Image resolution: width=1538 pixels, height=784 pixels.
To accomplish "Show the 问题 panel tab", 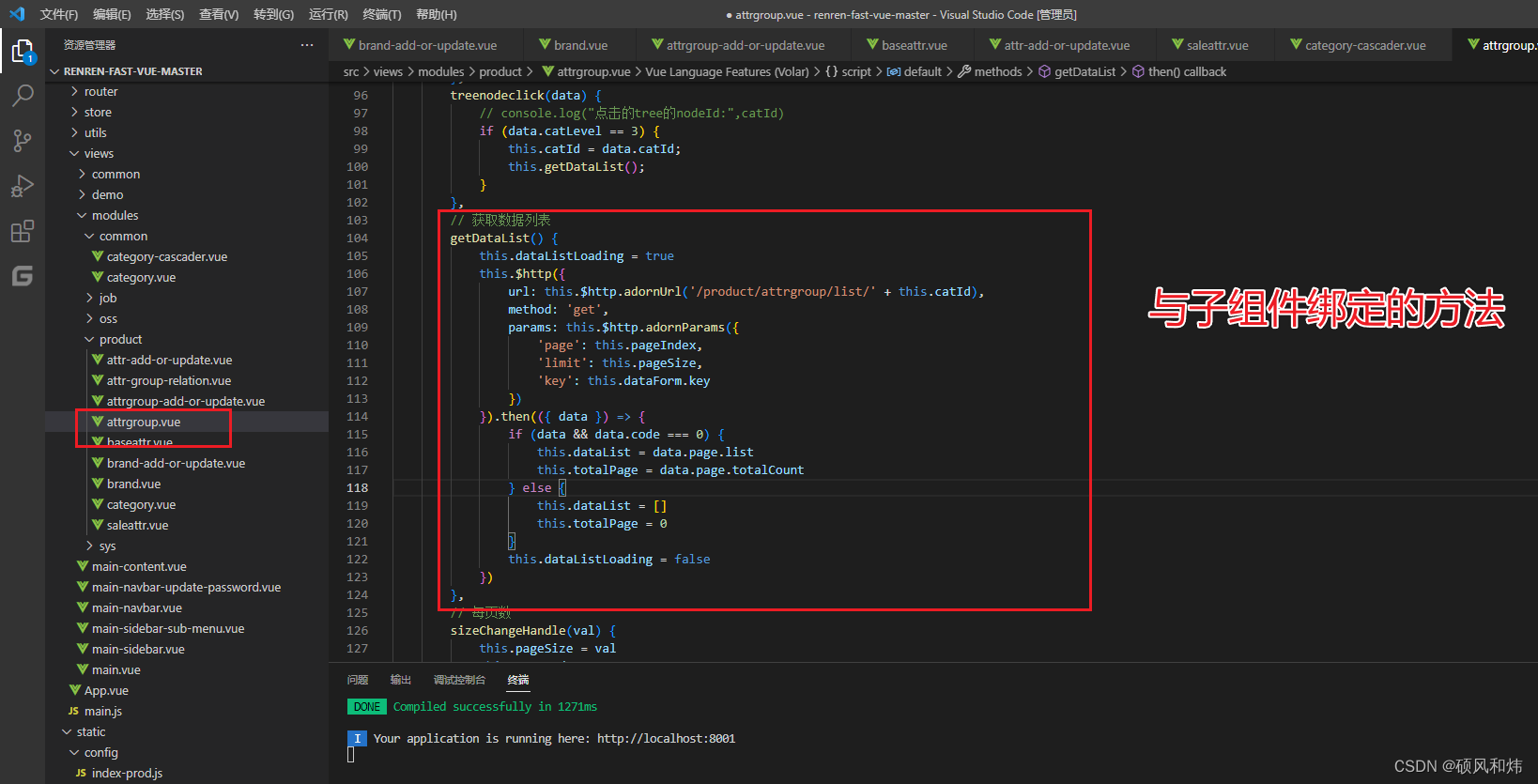I will click(x=358, y=680).
